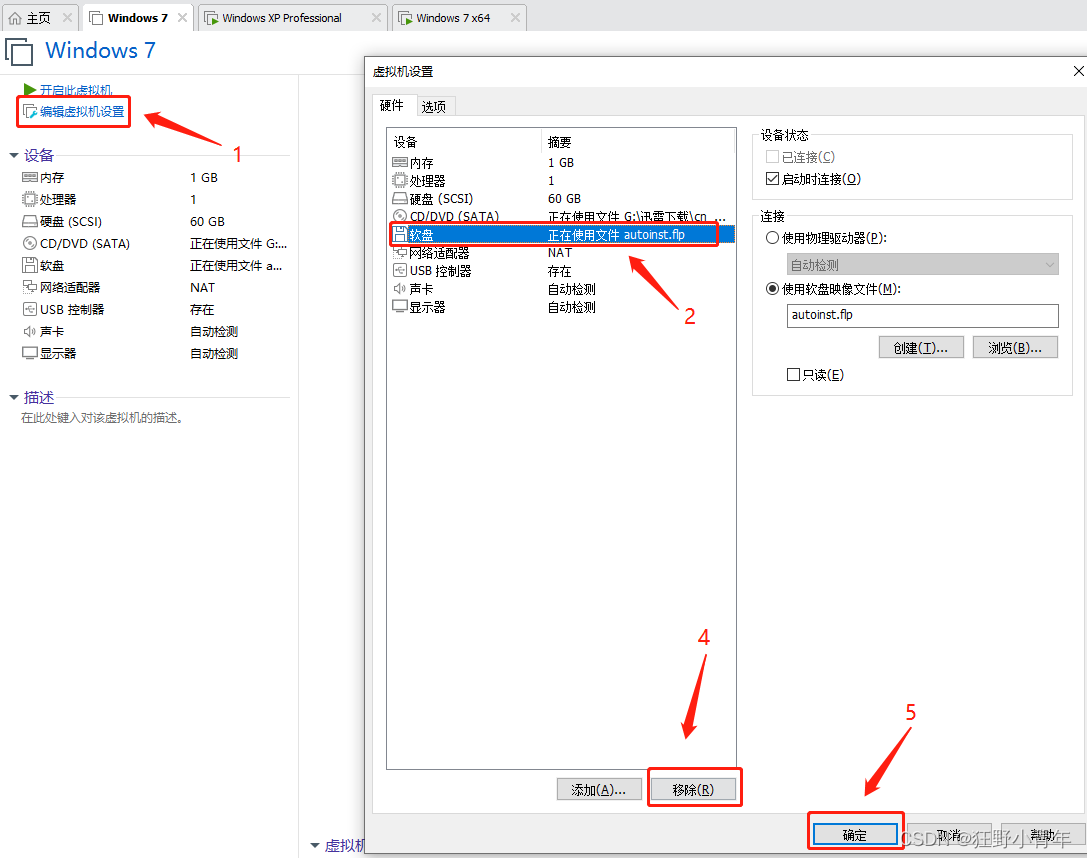The width and height of the screenshot is (1087, 858).
Task: Click the description text field placeholder
Action: (102, 418)
